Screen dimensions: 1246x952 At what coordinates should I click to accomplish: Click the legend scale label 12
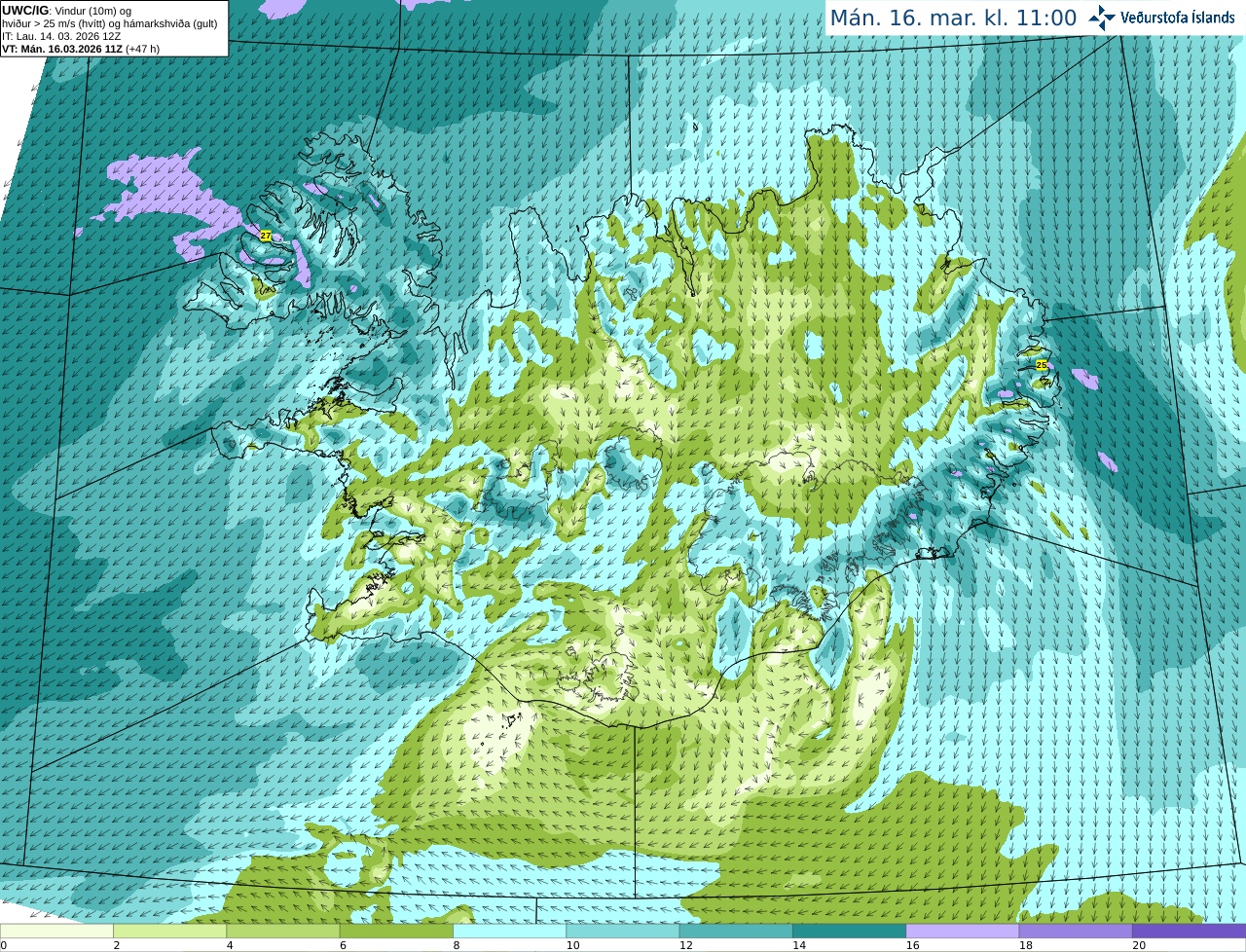pyautogui.click(x=685, y=945)
